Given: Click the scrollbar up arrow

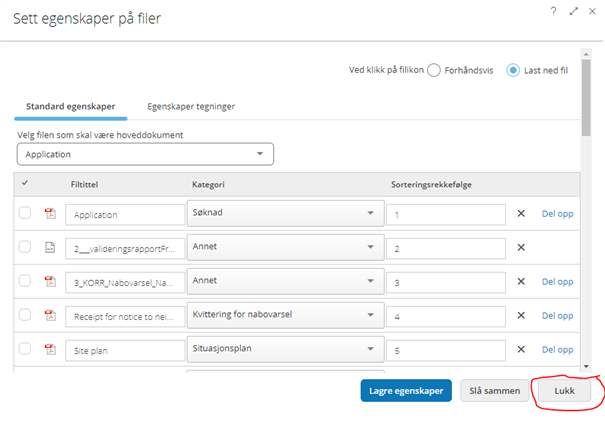Looking at the screenshot, I should pos(586,54).
